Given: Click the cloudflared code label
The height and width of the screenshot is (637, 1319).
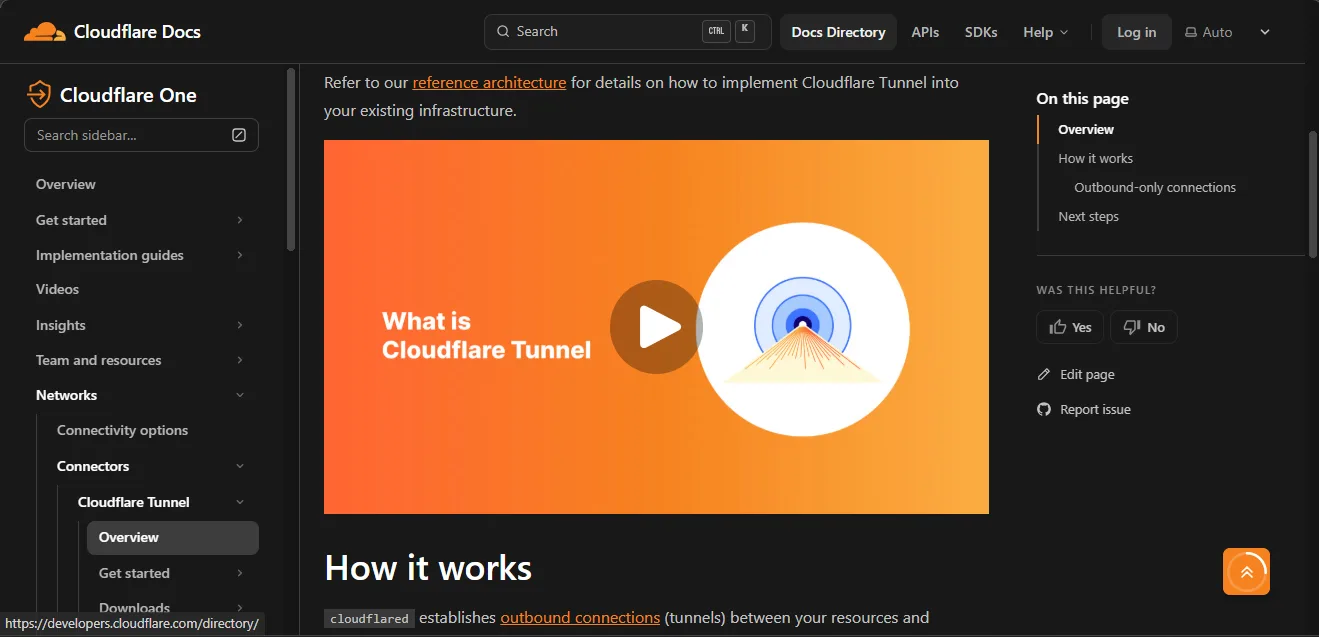Looking at the screenshot, I should (x=369, y=619).
